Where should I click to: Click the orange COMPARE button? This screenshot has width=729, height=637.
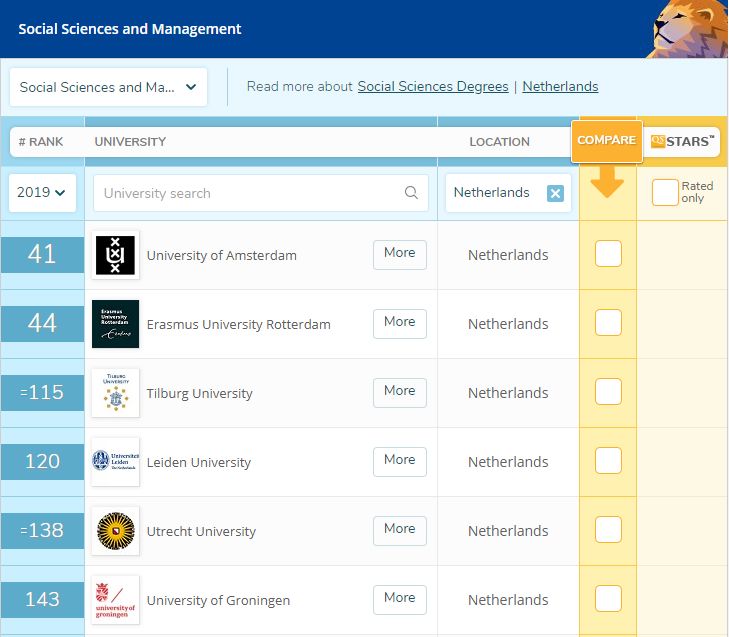607,141
